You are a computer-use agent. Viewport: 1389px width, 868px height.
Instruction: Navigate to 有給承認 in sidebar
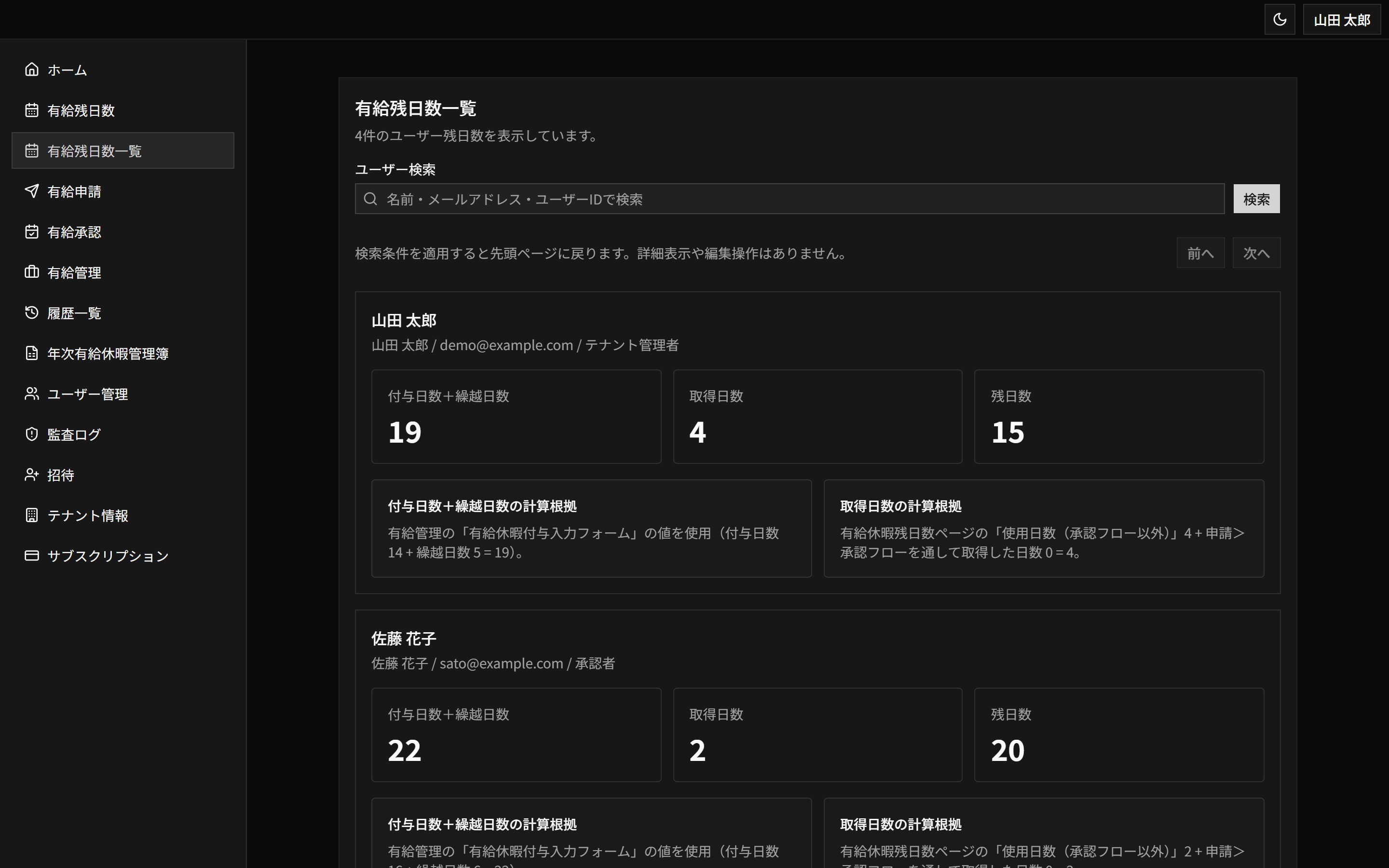coord(123,231)
